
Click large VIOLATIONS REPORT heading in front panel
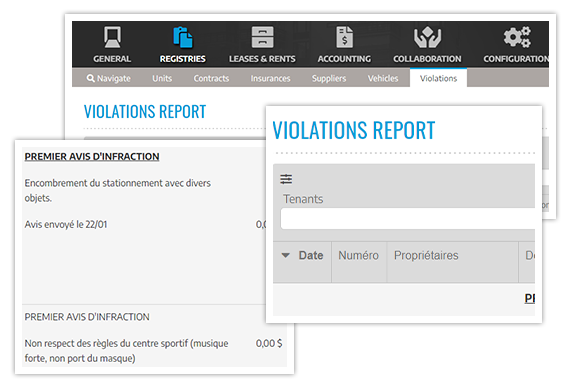(x=354, y=130)
